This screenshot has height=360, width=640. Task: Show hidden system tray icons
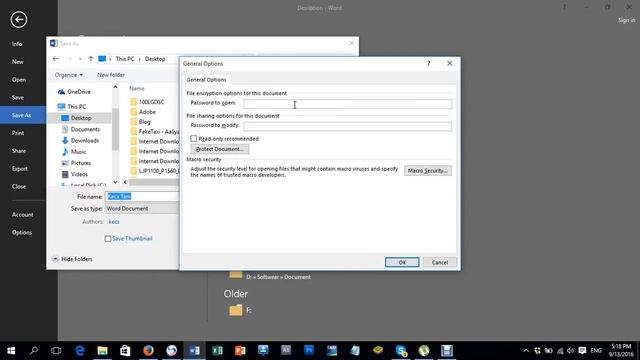(526, 351)
